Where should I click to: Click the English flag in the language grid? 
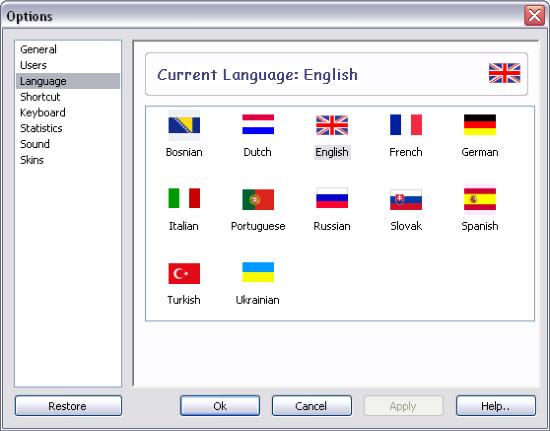point(332,125)
